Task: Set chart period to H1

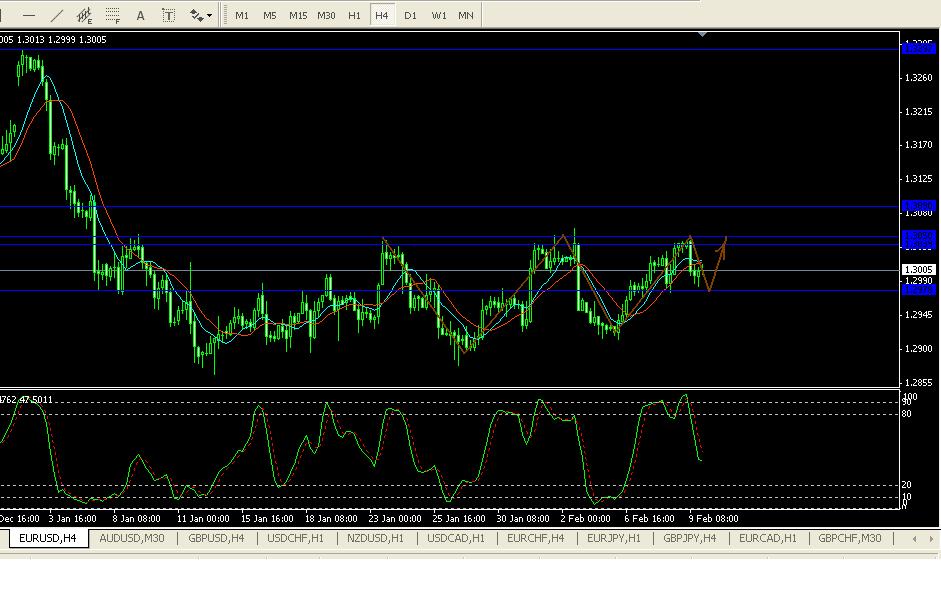Action: click(354, 15)
